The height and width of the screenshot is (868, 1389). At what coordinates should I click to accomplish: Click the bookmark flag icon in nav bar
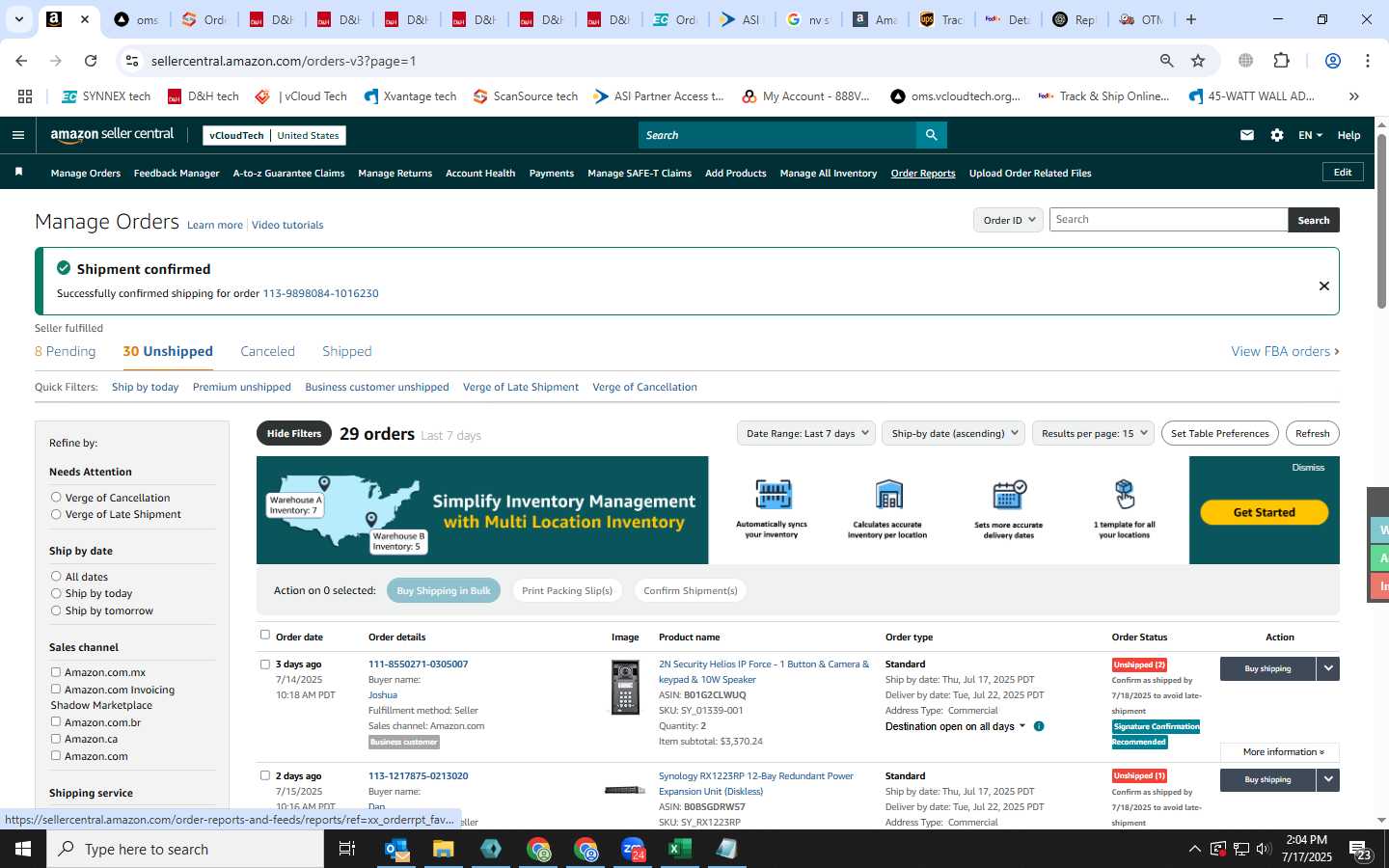(x=18, y=173)
